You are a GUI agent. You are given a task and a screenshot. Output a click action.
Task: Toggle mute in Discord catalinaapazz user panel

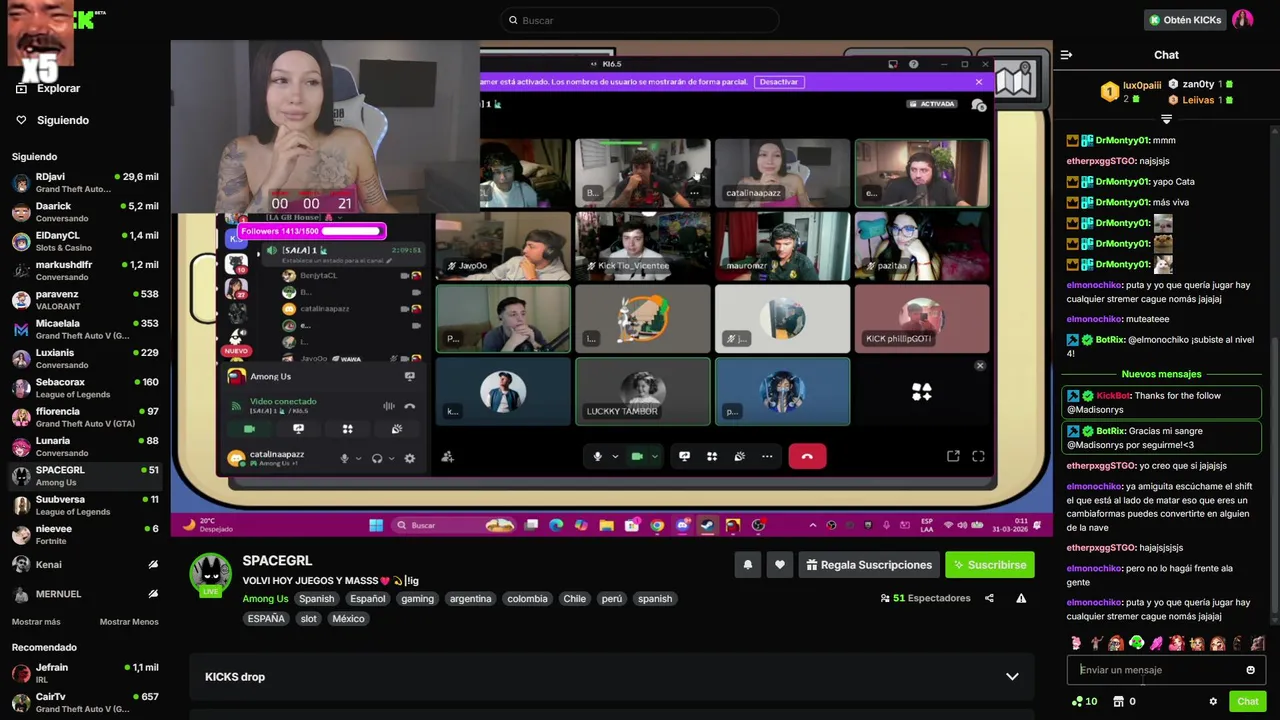pos(345,459)
